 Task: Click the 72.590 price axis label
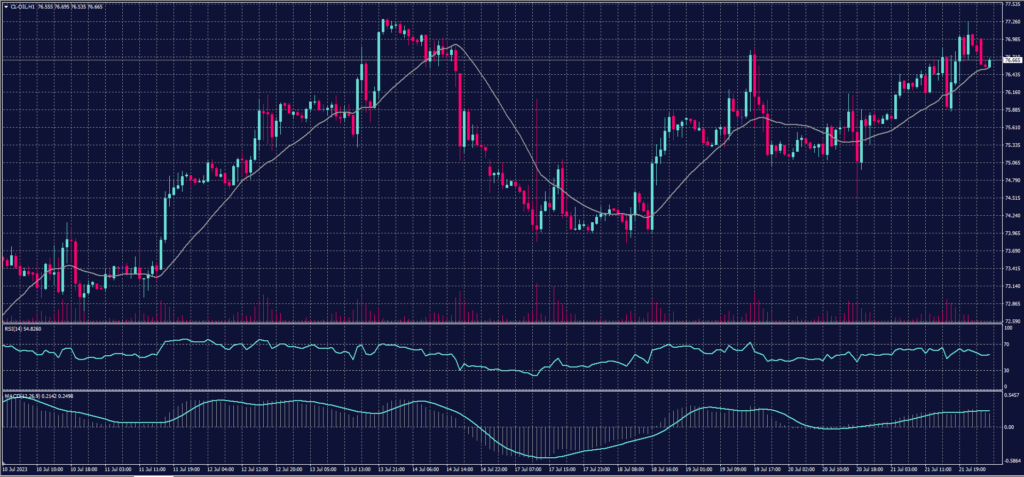point(1011,321)
